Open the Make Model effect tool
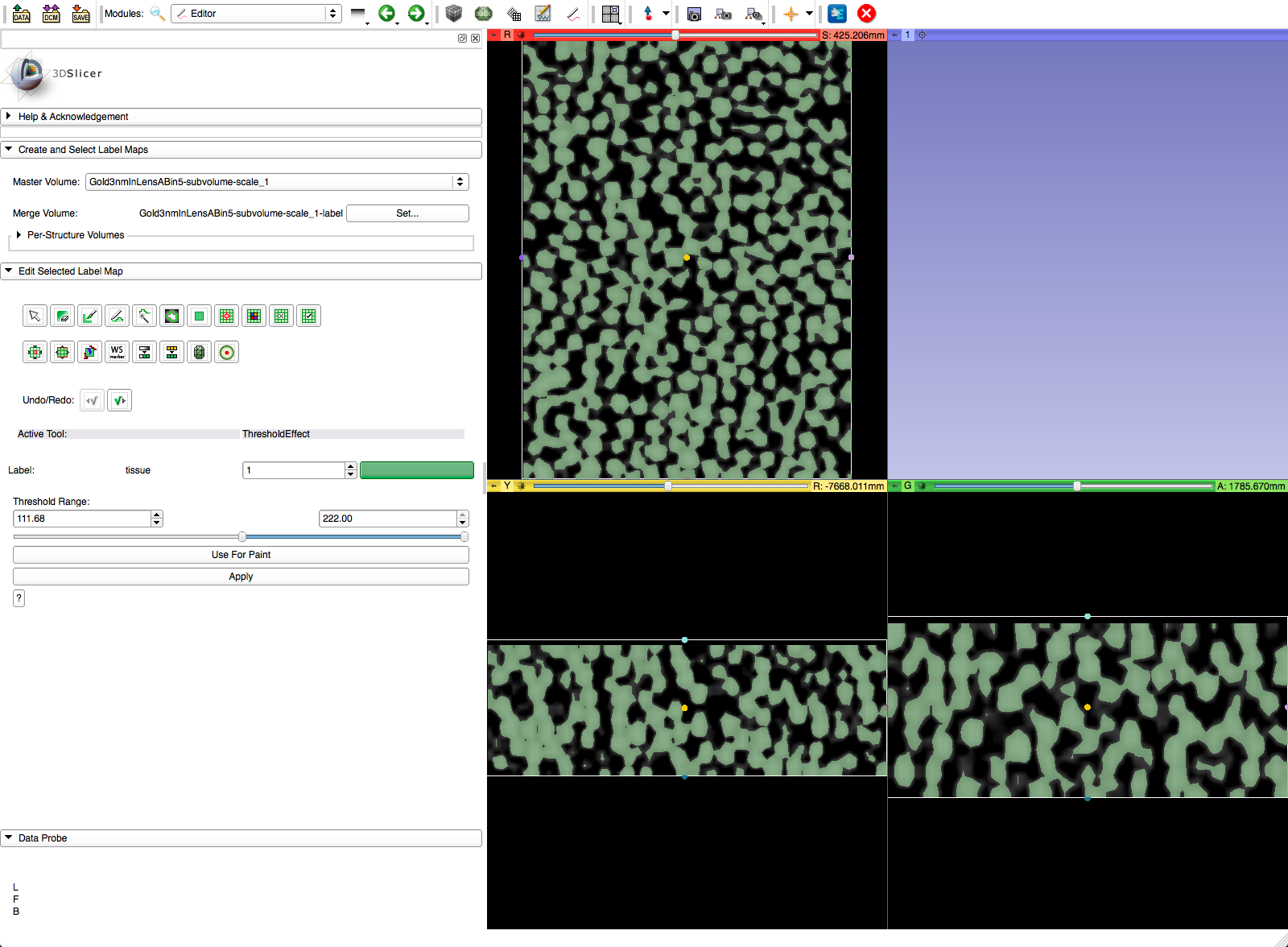The height and width of the screenshot is (947, 1288). (199, 352)
